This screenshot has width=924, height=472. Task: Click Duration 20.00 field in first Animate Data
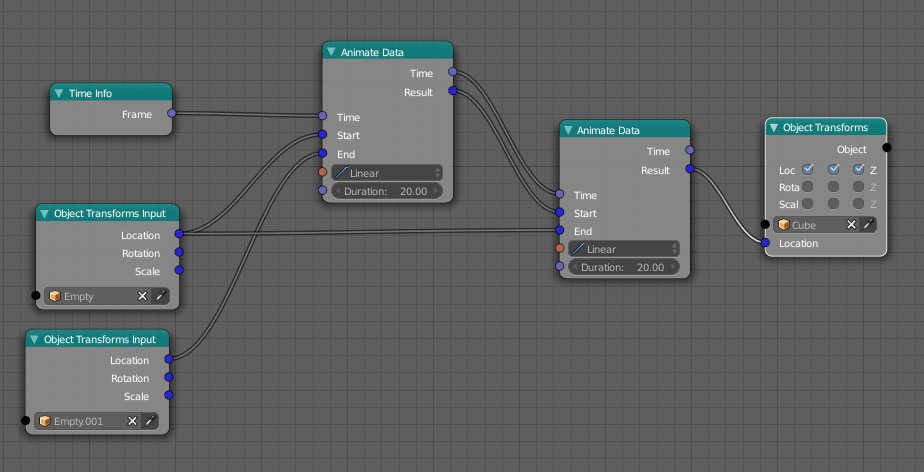pos(387,192)
